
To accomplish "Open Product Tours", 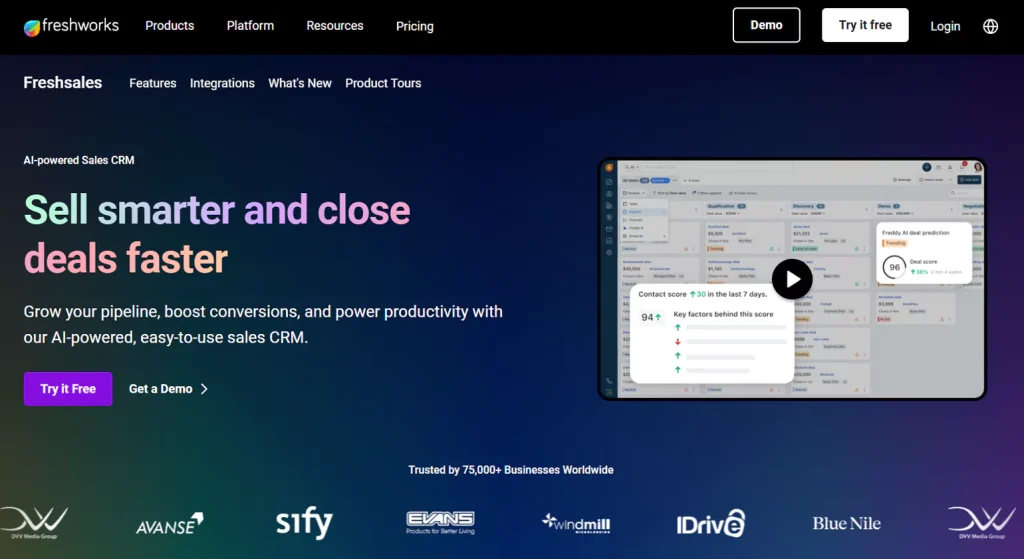I will 383,83.
